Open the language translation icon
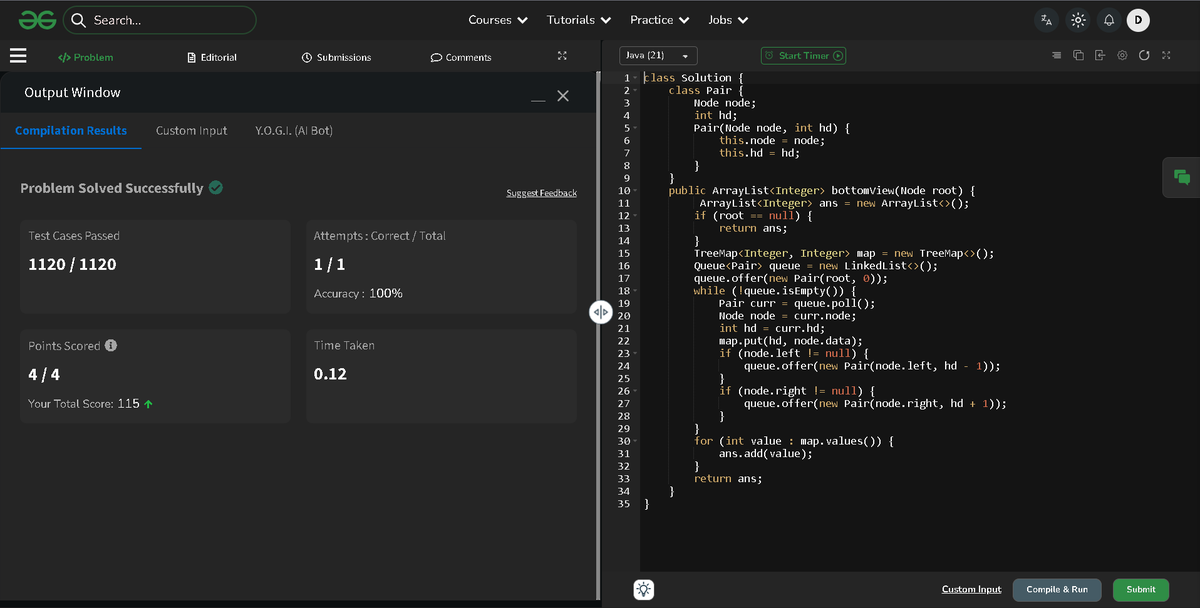 tap(1046, 20)
